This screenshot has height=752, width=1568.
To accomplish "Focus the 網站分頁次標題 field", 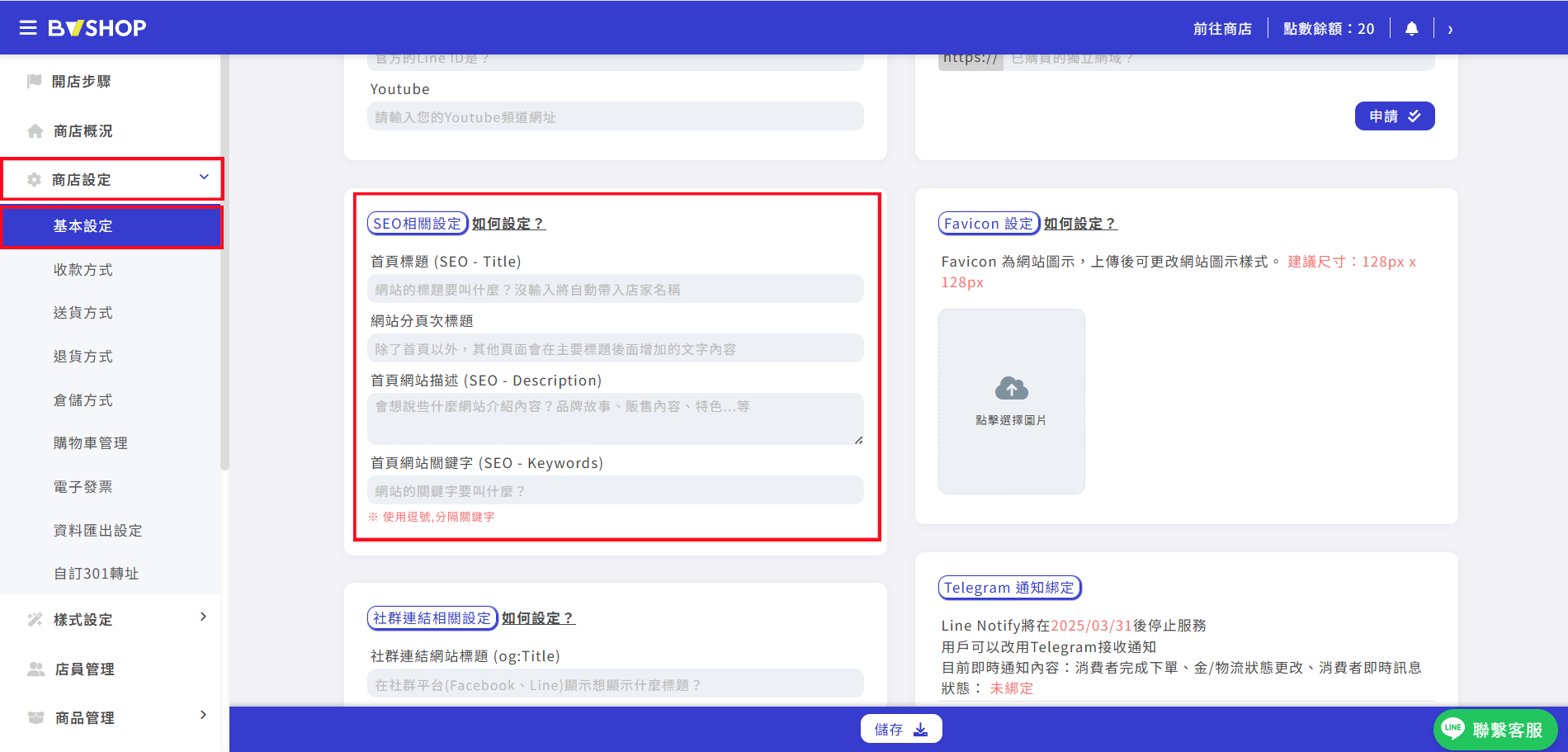I will pos(616,348).
